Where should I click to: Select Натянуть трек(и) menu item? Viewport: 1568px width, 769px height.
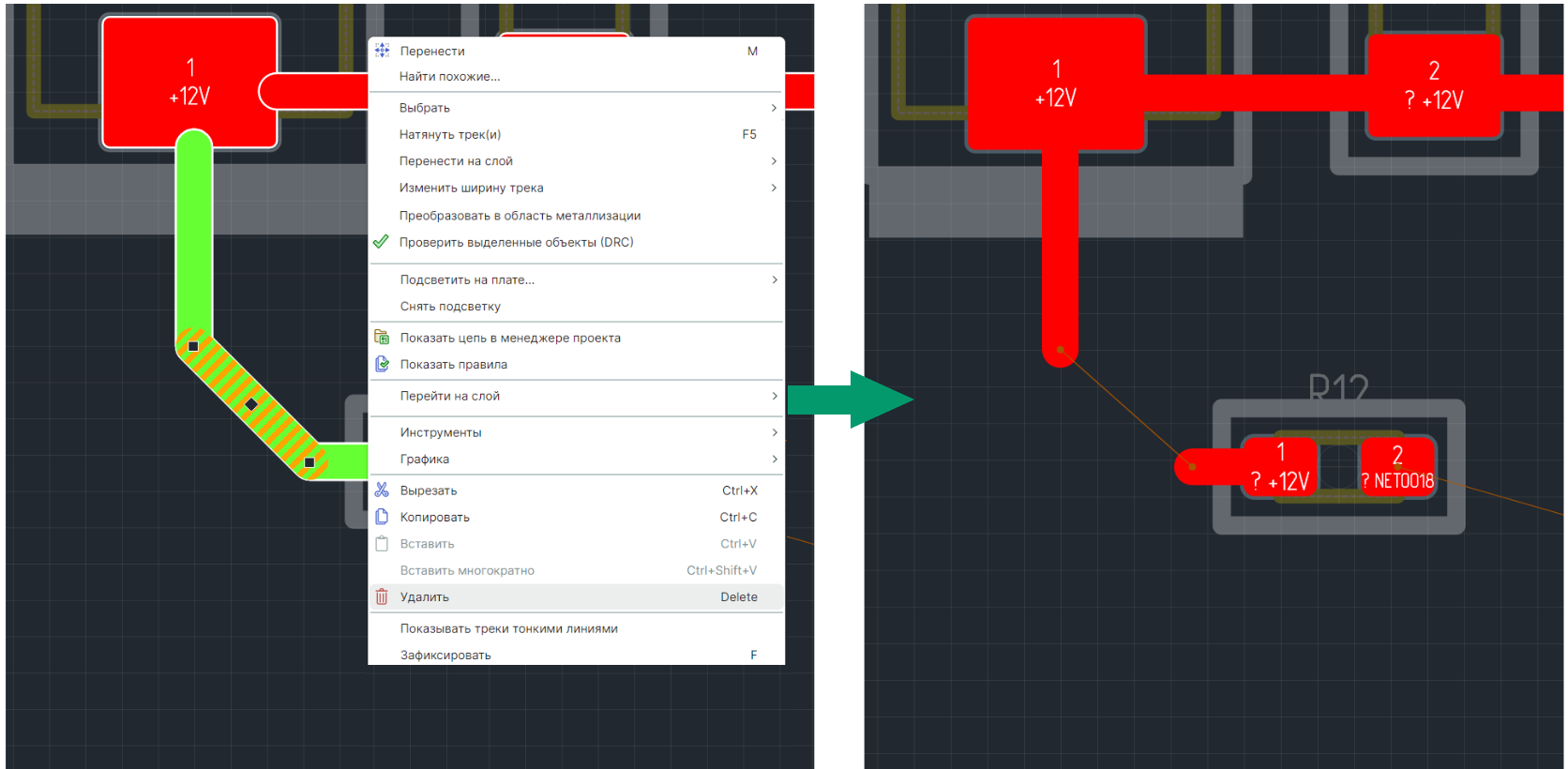[450, 134]
